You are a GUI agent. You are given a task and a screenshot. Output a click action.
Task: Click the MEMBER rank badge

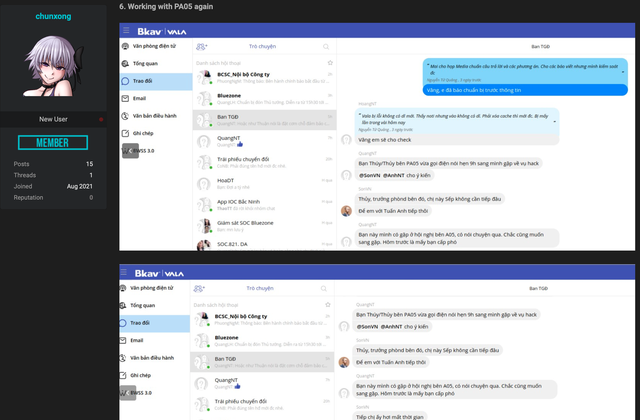click(53, 142)
